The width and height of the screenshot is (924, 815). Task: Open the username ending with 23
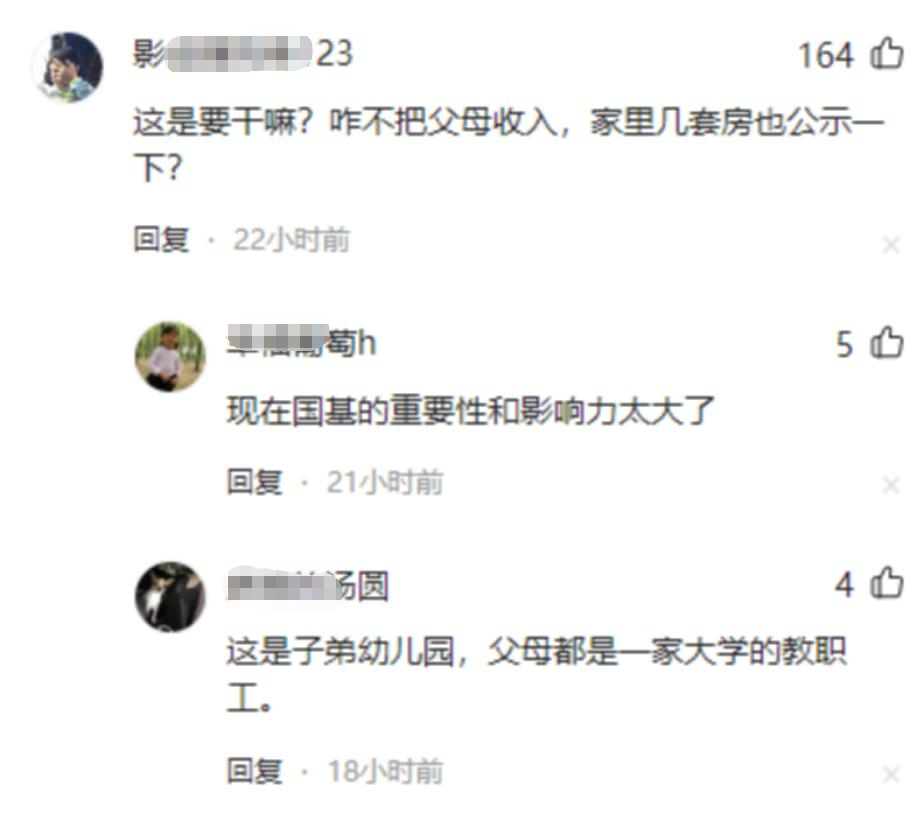(243, 54)
